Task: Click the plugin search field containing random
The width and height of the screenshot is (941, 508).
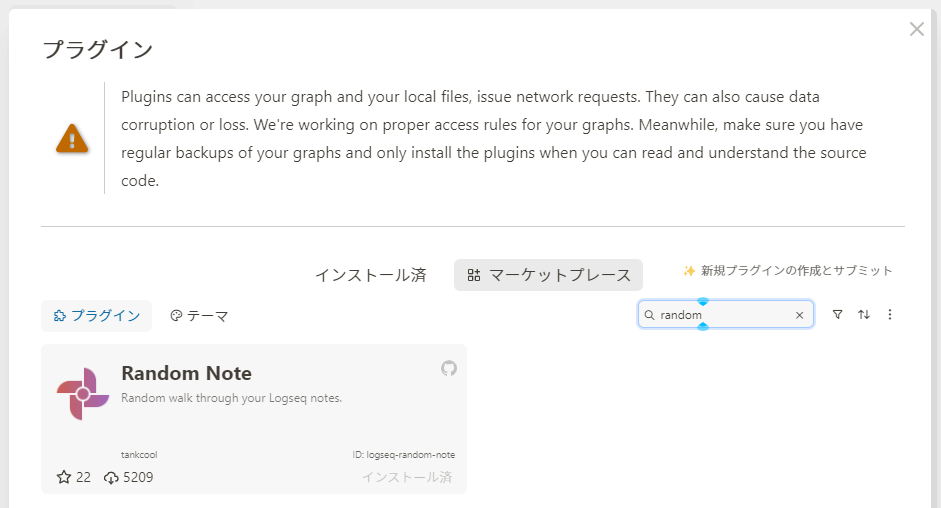Action: pos(725,315)
